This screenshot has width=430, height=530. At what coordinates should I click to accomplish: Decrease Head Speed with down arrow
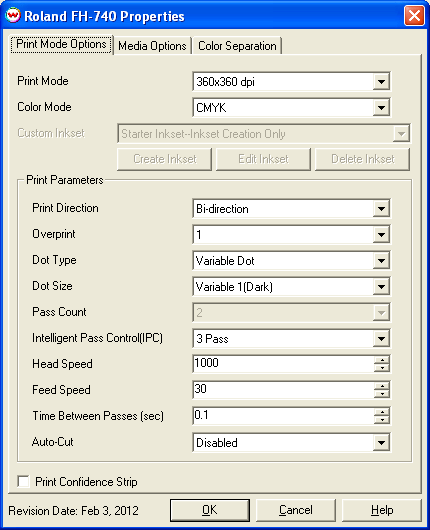[382, 368]
